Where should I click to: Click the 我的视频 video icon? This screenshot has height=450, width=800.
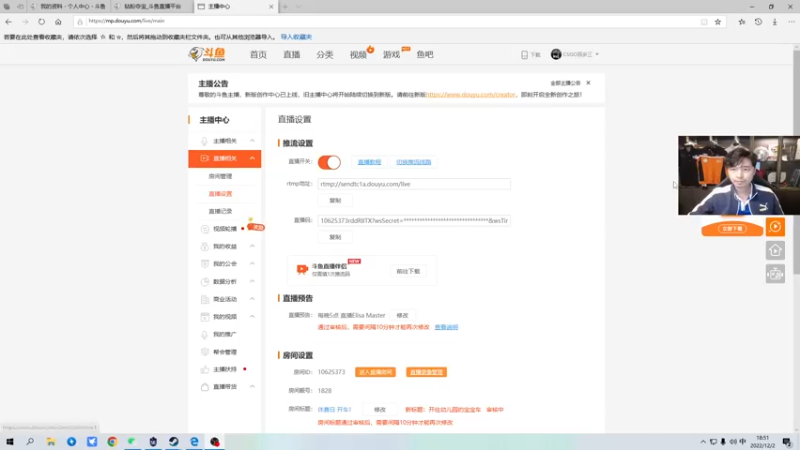(x=205, y=317)
